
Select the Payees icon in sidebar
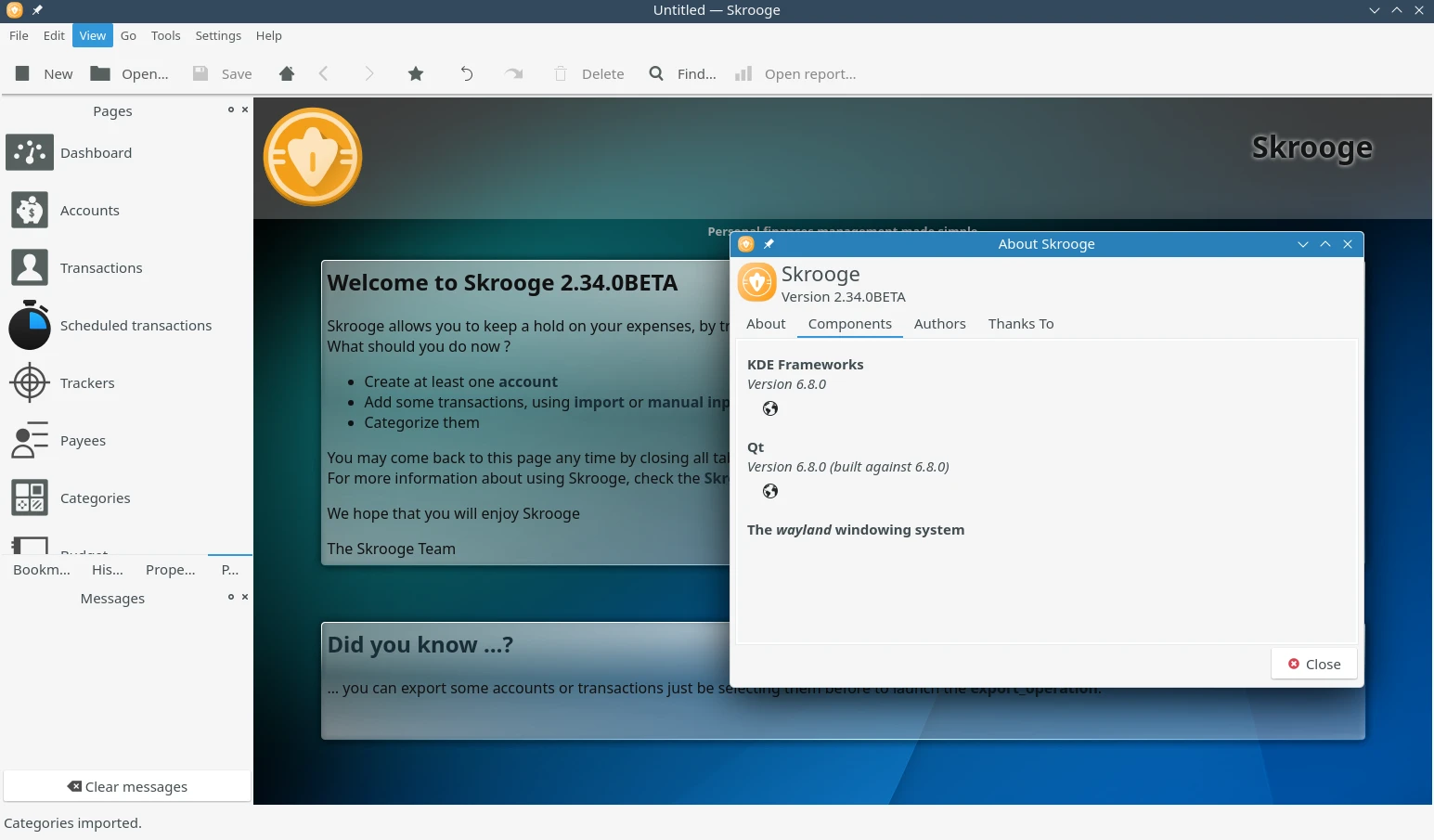click(x=30, y=441)
